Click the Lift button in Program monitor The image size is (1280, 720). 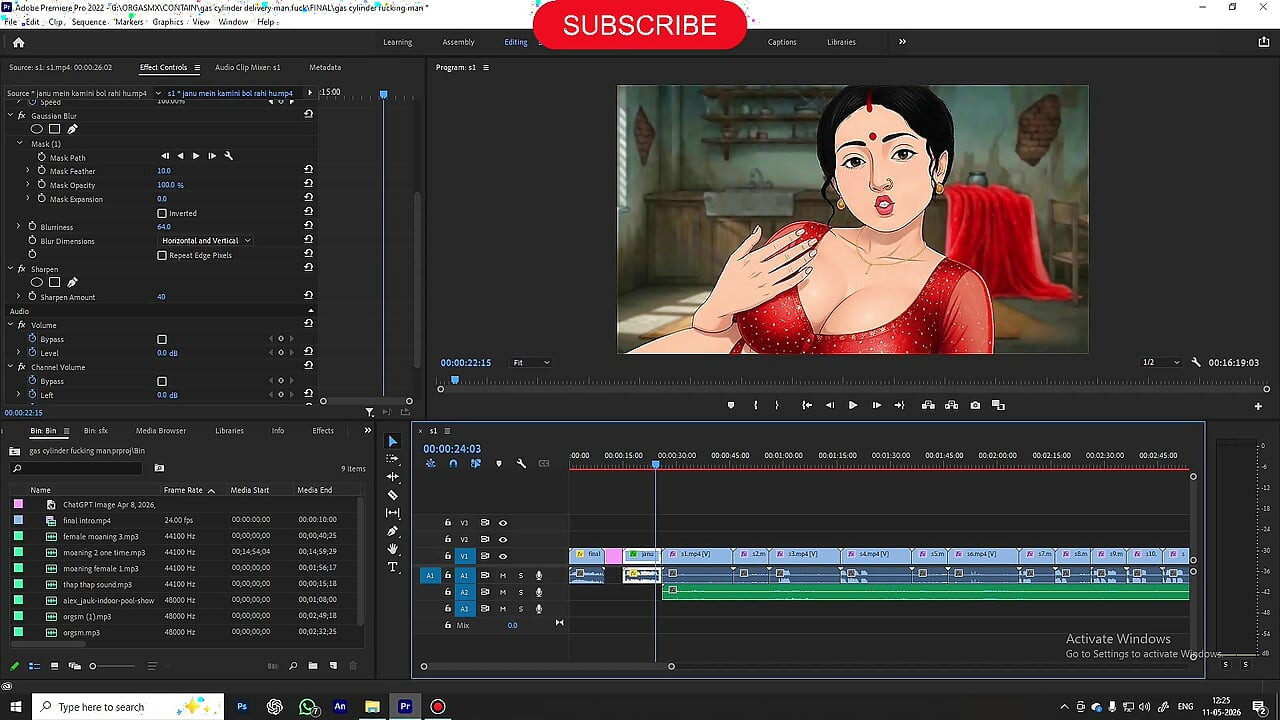(928, 405)
